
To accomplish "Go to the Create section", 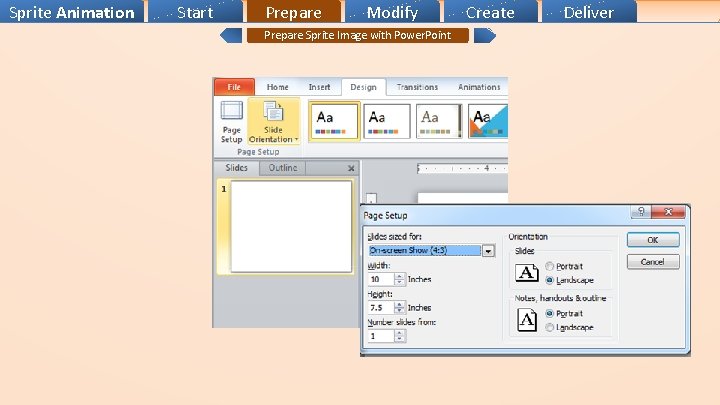I will (x=490, y=11).
